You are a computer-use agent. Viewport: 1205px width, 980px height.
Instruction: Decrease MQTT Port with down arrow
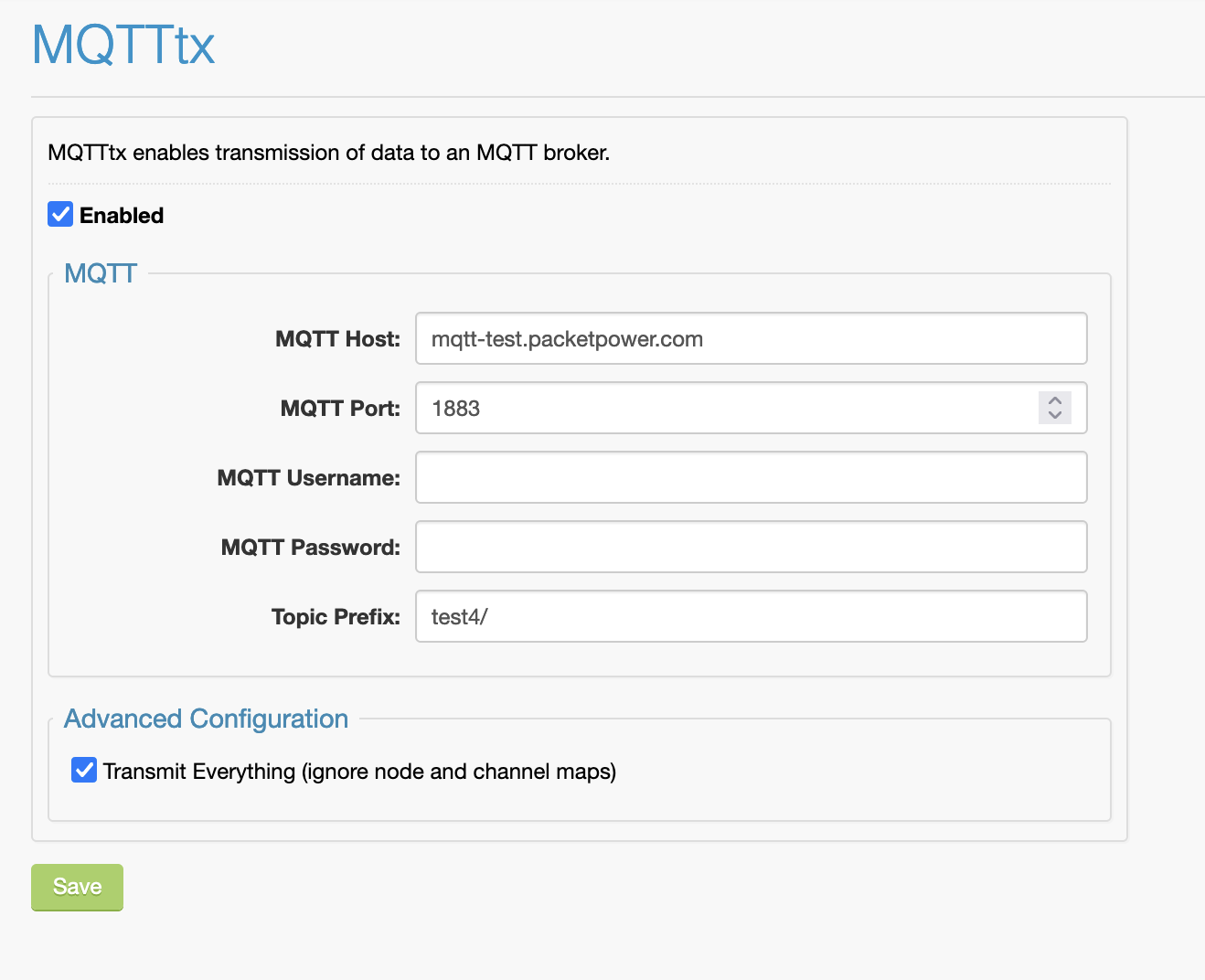click(1054, 416)
